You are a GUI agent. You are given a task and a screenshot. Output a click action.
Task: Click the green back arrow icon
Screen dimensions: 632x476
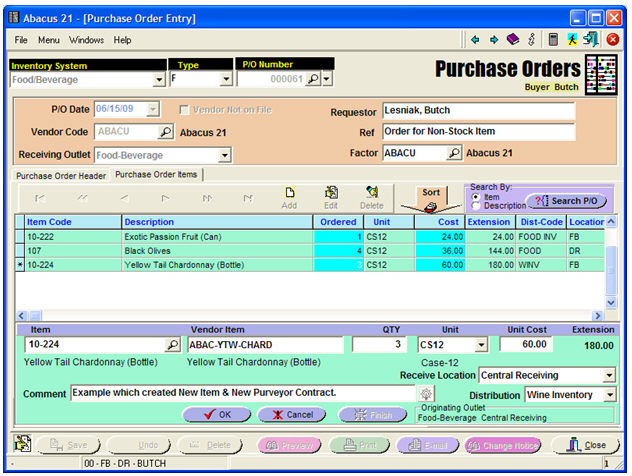point(475,40)
